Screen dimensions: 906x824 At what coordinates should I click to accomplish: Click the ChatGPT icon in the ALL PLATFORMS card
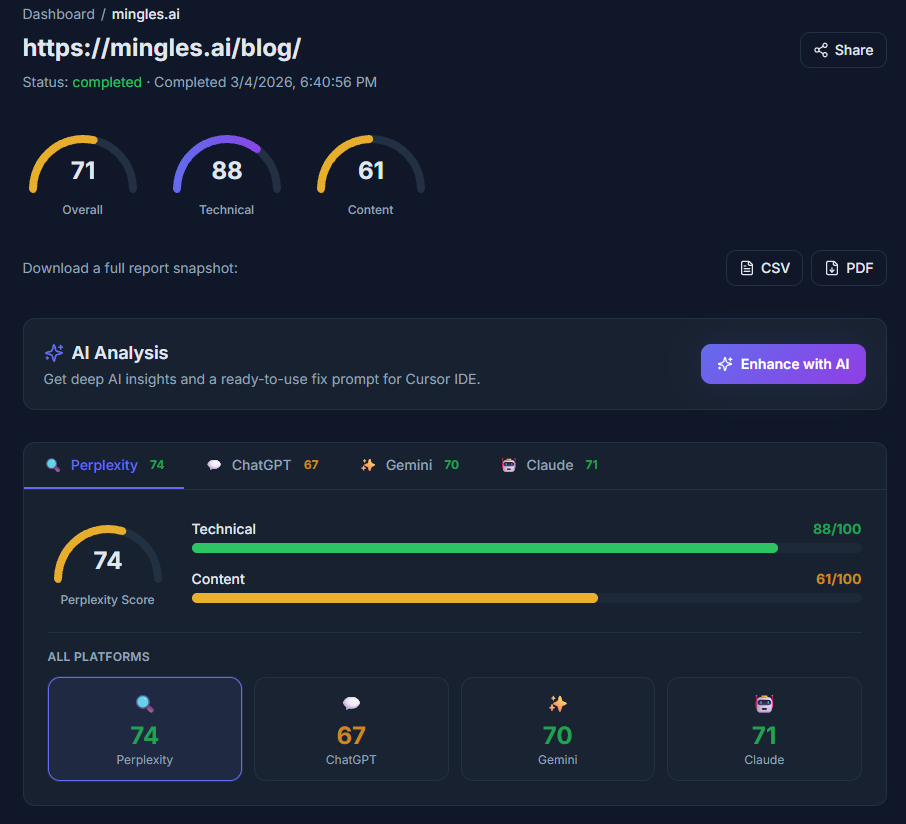pyautogui.click(x=351, y=703)
